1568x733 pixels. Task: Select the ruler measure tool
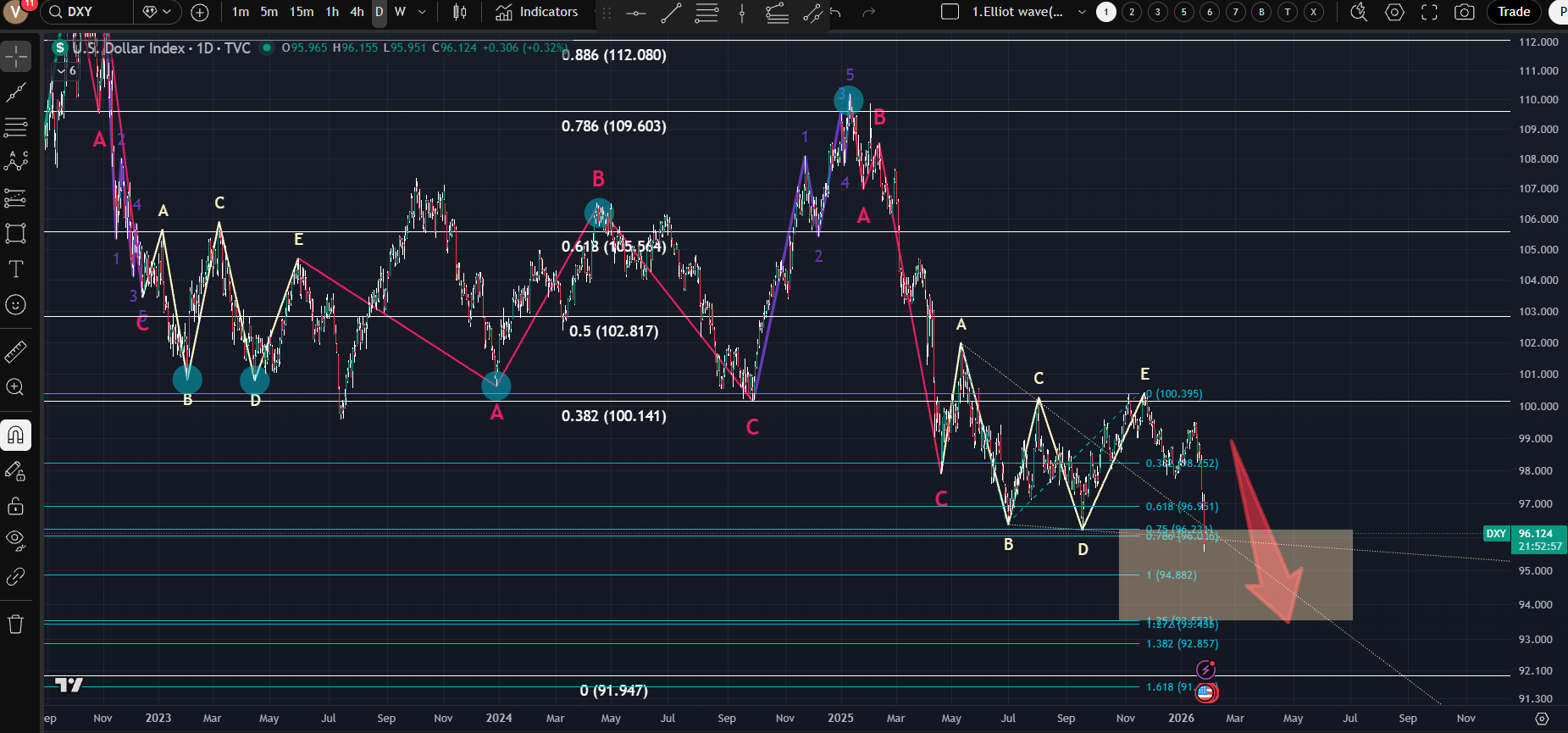15,351
